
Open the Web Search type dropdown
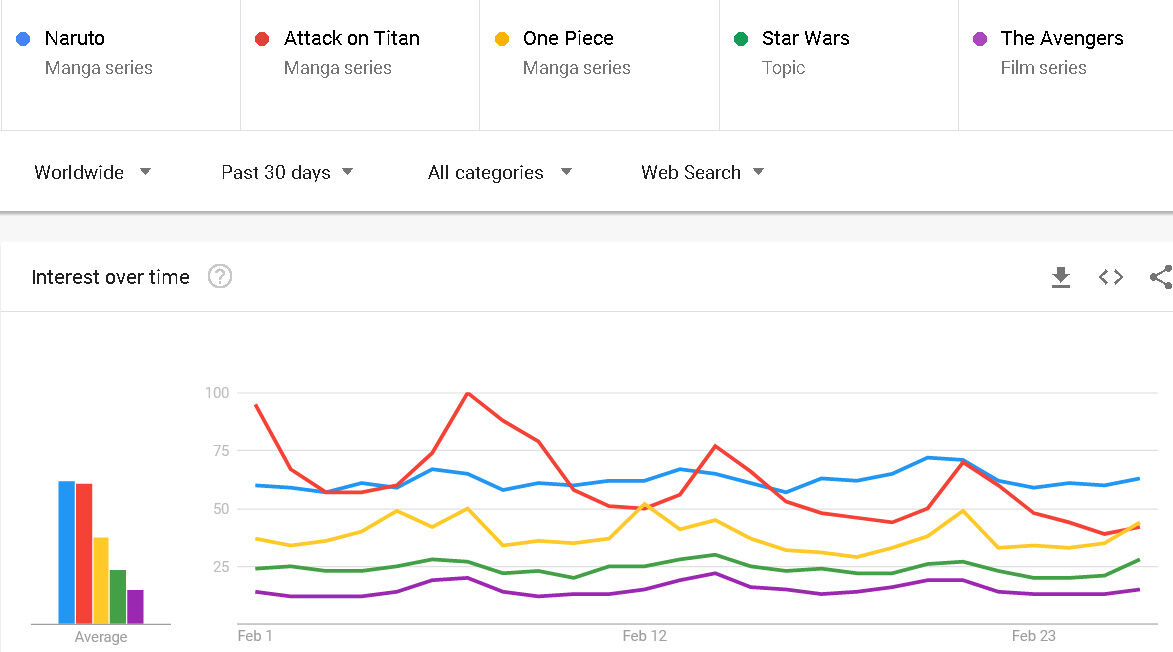(x=702, y=172)
